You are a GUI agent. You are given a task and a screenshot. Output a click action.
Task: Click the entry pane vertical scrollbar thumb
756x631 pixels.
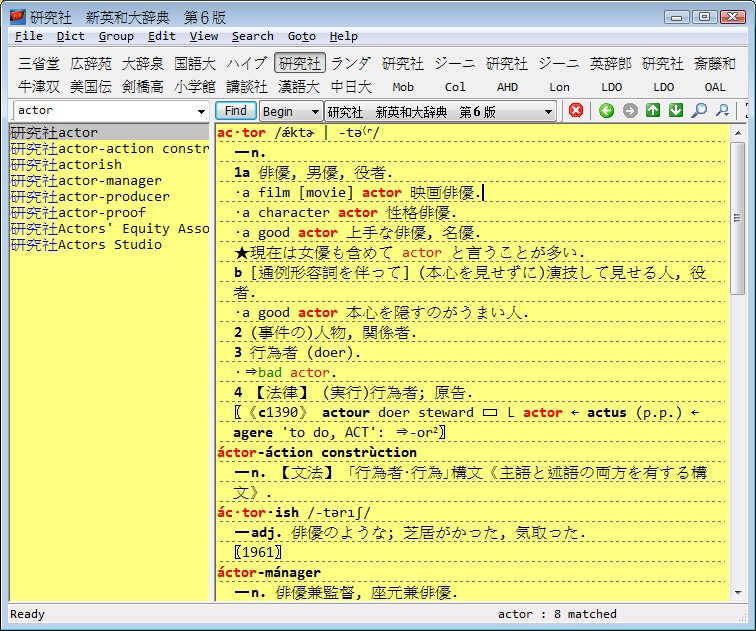pyautogui.click(x=738, y=218)
